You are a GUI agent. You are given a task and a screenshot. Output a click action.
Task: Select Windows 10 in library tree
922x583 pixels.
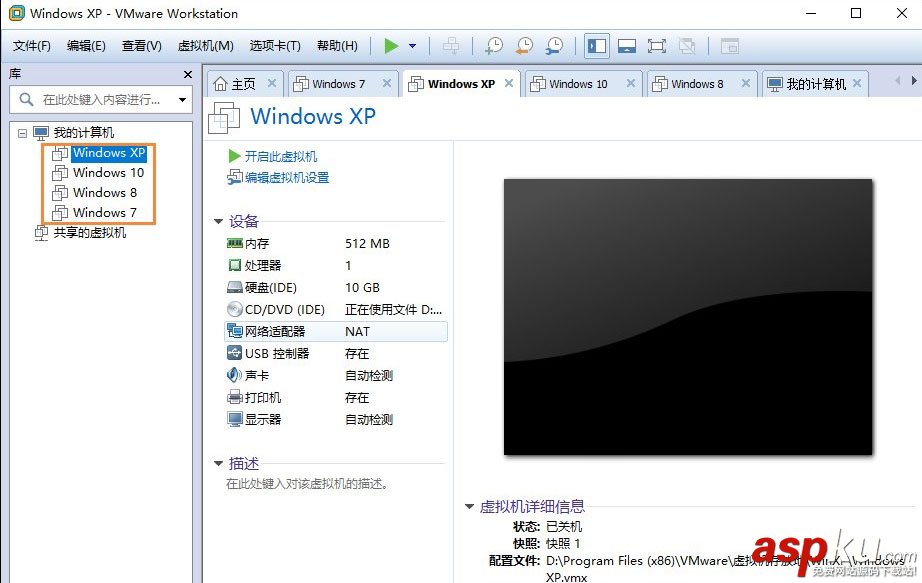(x=108, y=173)
